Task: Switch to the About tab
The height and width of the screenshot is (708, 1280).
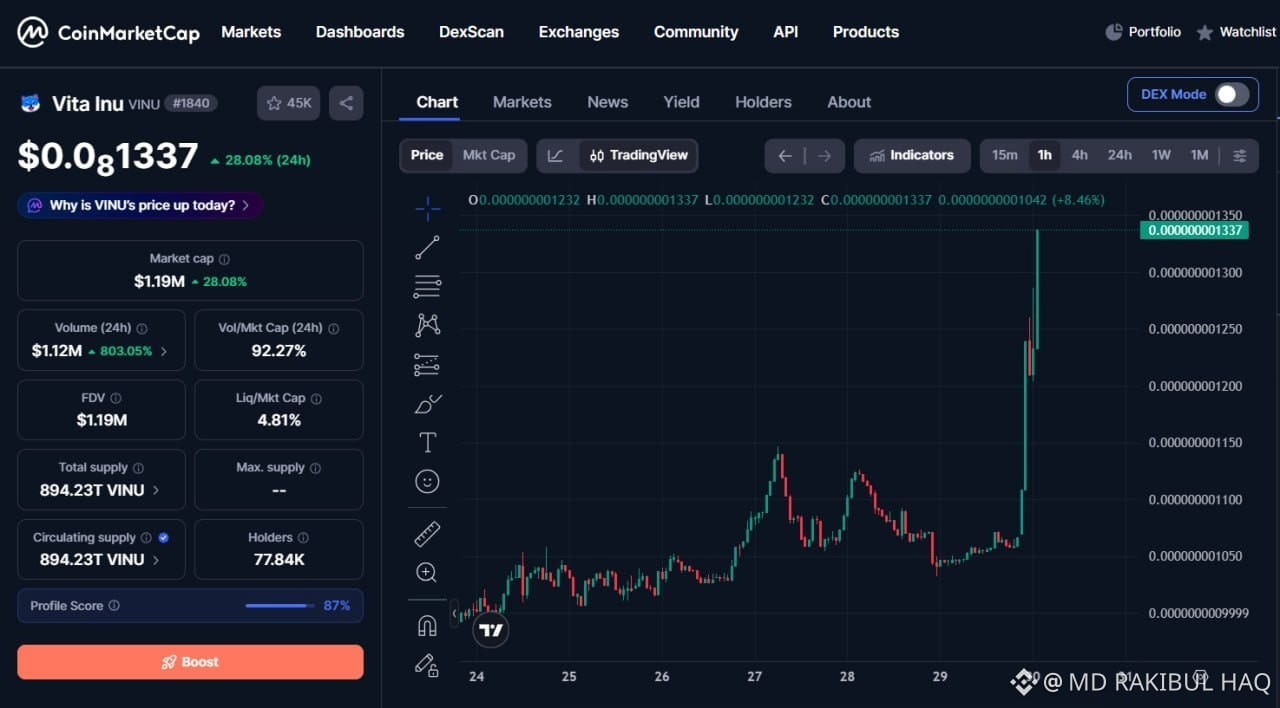Action: [x=849, y=102]
